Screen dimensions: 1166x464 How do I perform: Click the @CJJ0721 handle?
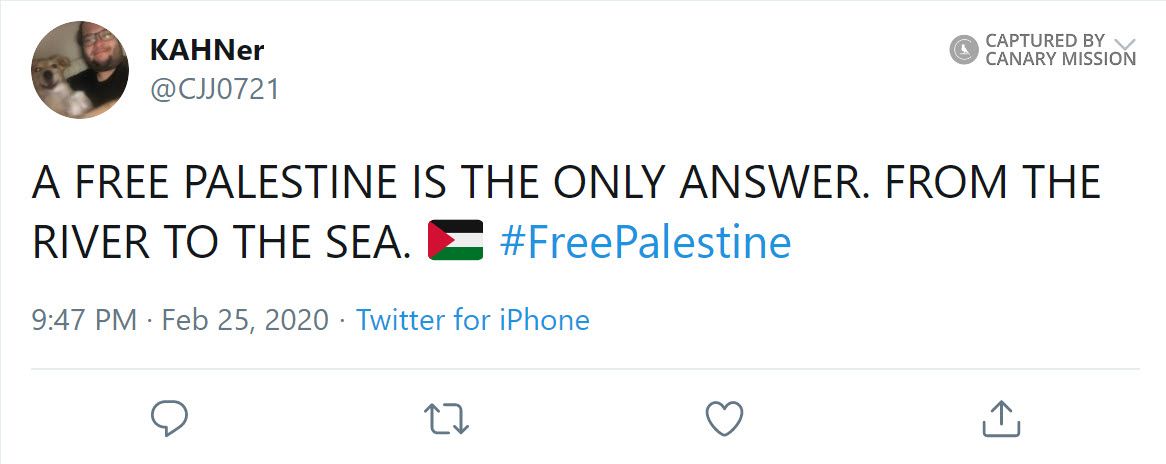(214, 89)
